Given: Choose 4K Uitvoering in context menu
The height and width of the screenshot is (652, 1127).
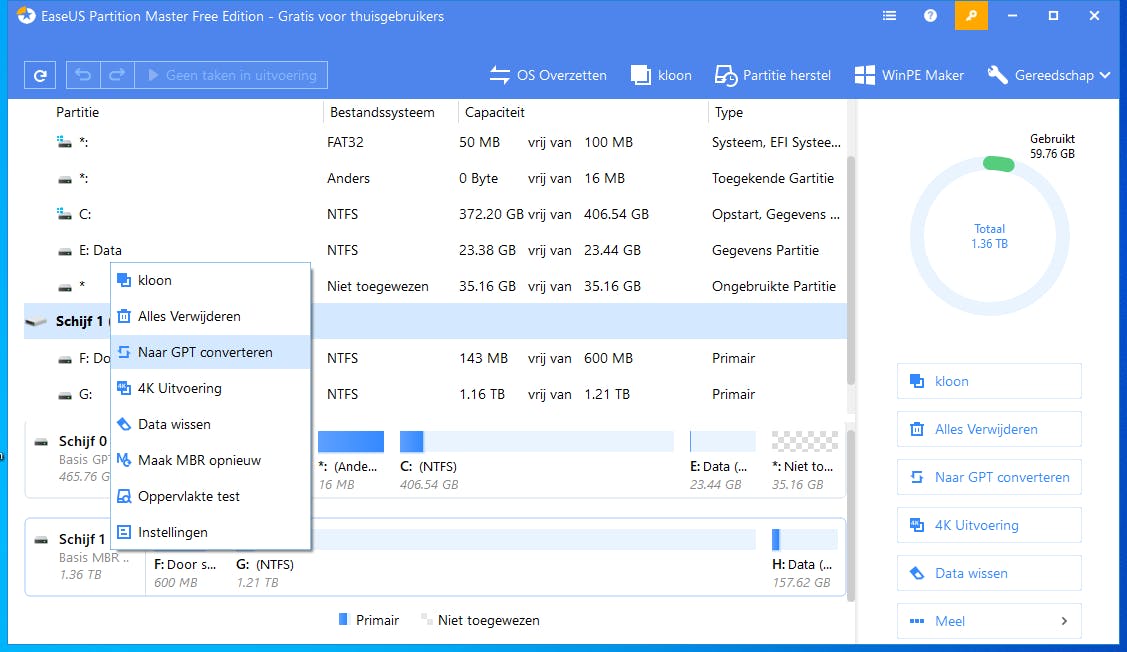Looking at the screenshot, I should (x=211, y=388).
